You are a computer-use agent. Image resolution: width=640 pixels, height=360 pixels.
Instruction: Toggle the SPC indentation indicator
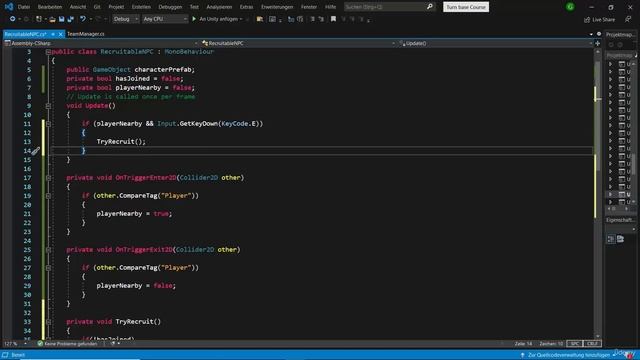575,344
